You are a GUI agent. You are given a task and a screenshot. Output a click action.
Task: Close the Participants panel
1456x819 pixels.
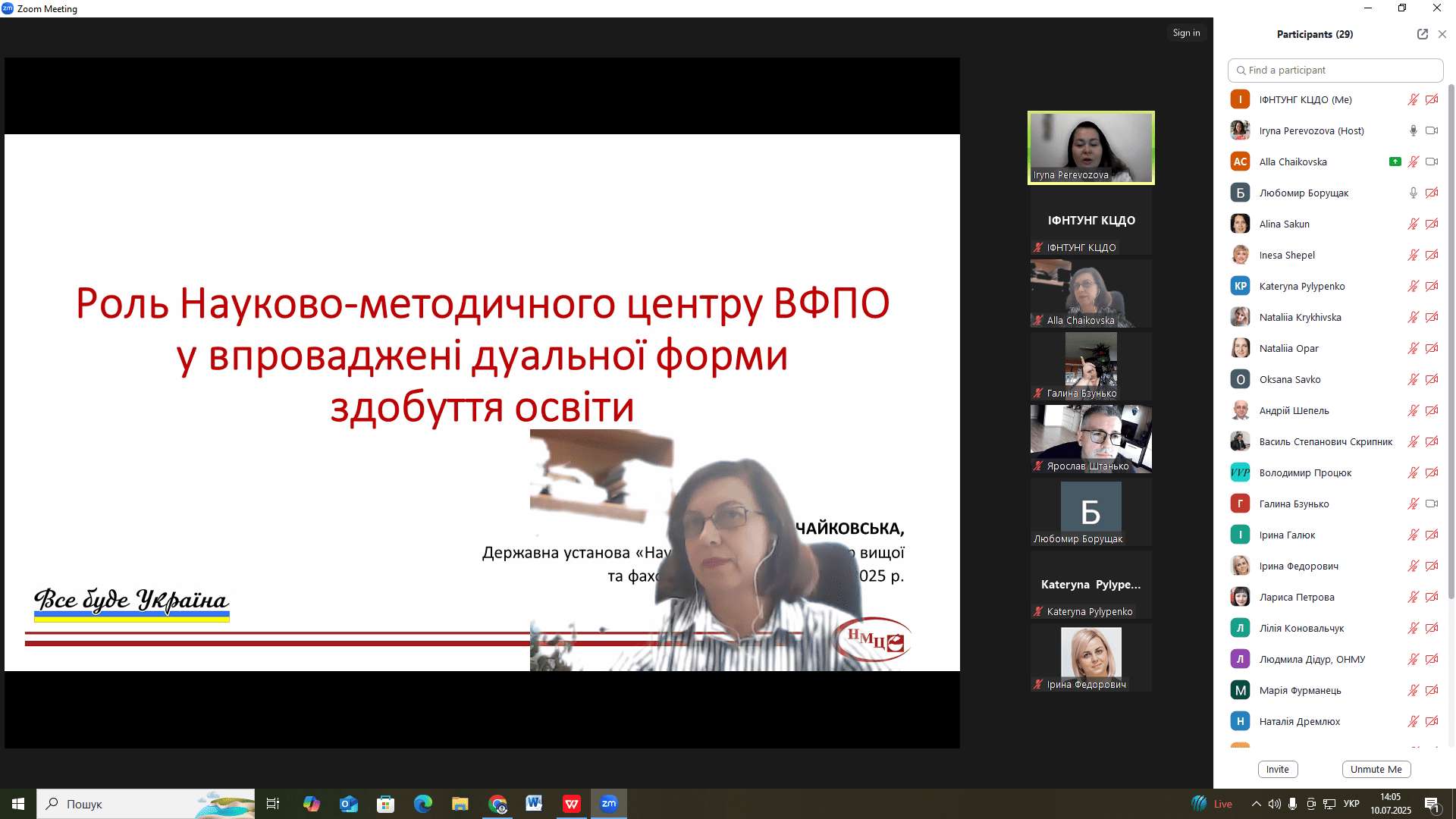1442,34
